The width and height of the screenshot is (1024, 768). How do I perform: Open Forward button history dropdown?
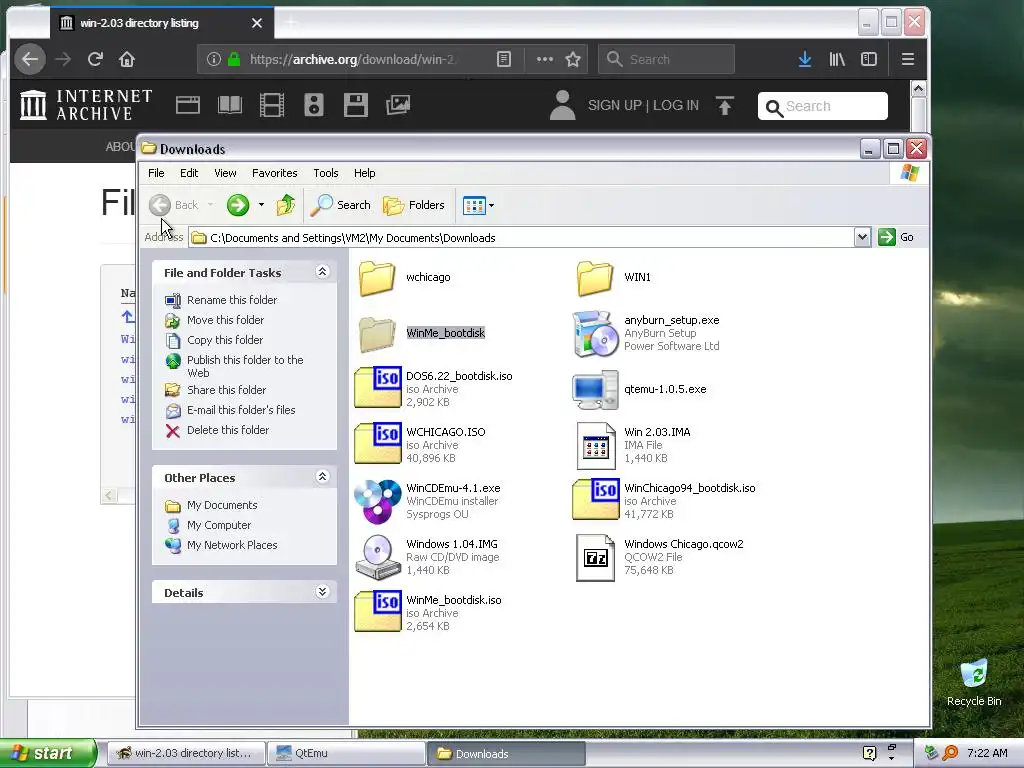click(261, 205)
